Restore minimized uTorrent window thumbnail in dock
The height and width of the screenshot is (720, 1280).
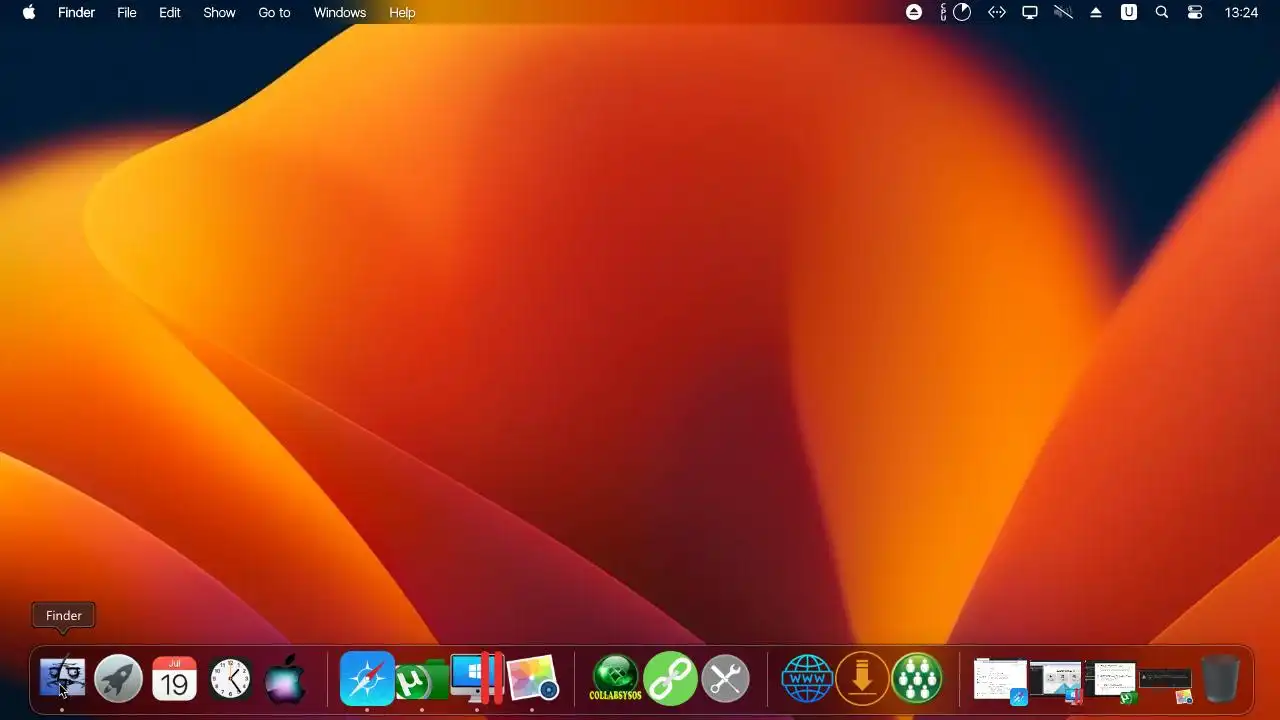[x=1111, y=682]
